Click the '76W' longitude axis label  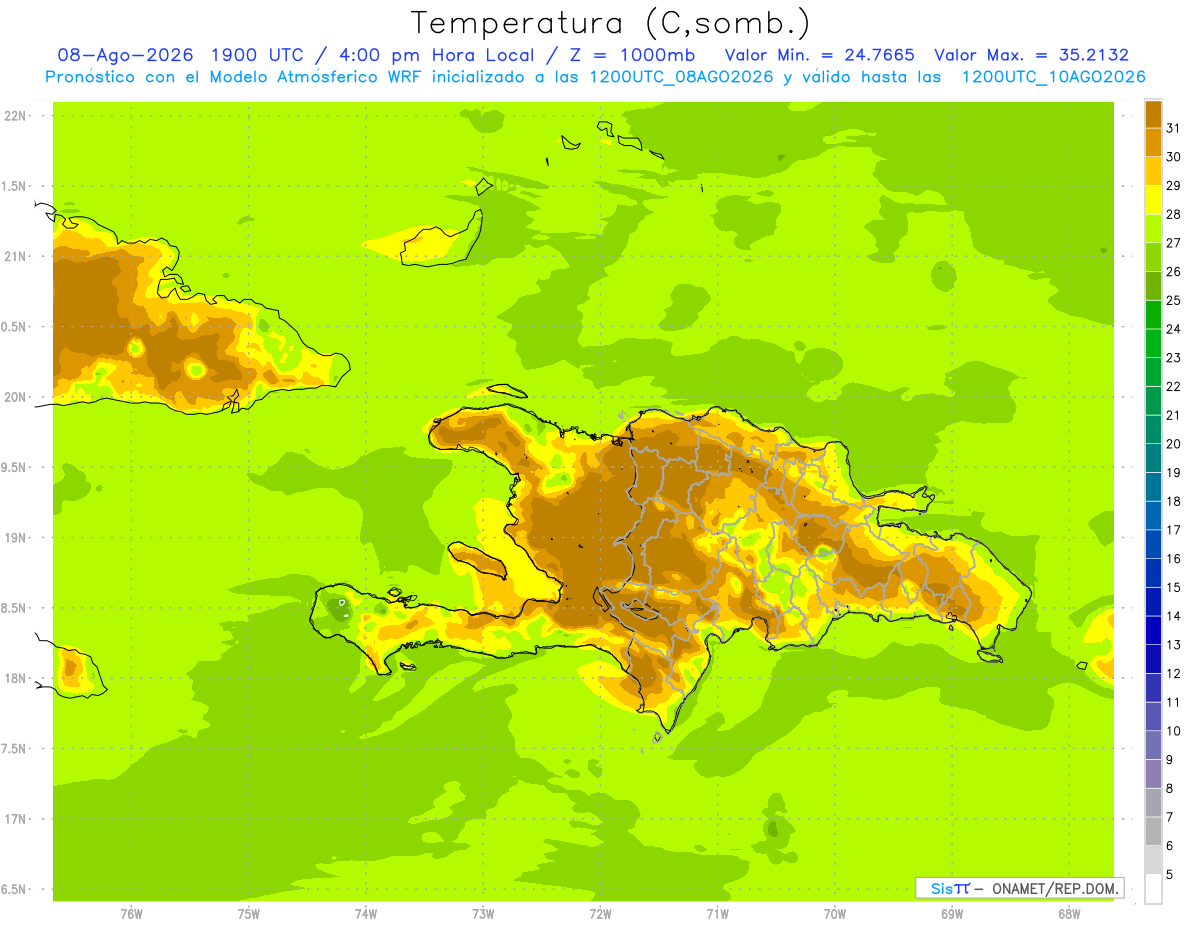click(131, 914)
